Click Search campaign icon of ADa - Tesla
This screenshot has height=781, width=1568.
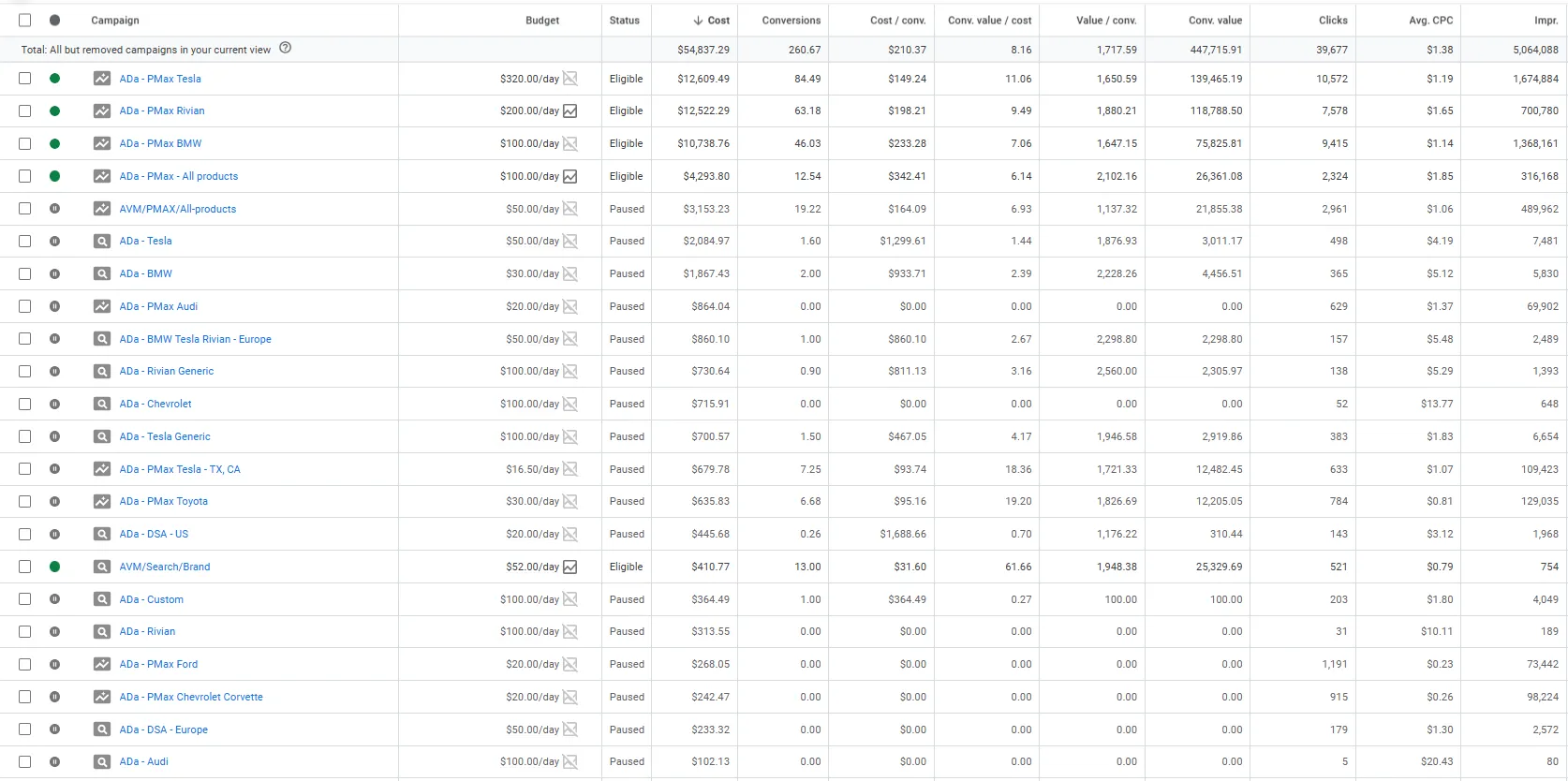coord(102,241)
